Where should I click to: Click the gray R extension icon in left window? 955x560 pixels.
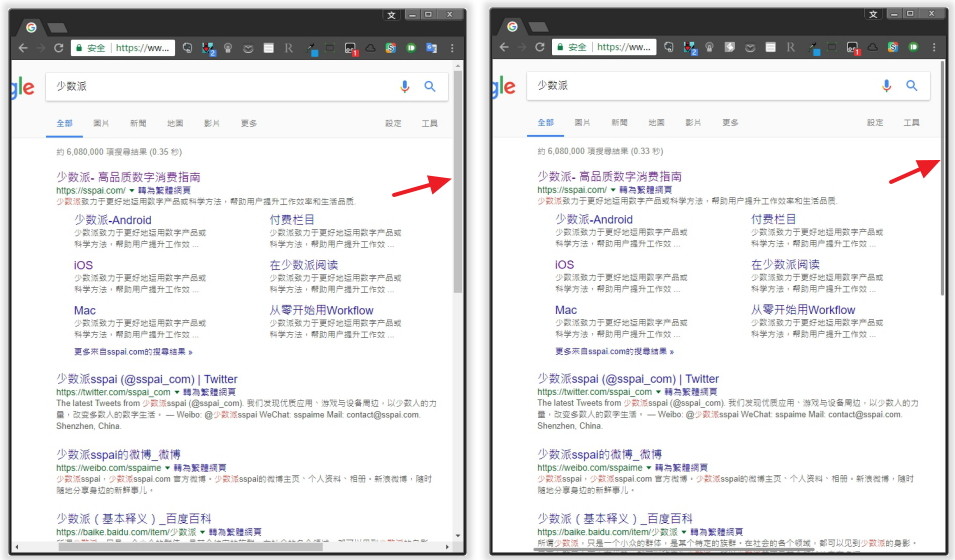tap(289, 48)
